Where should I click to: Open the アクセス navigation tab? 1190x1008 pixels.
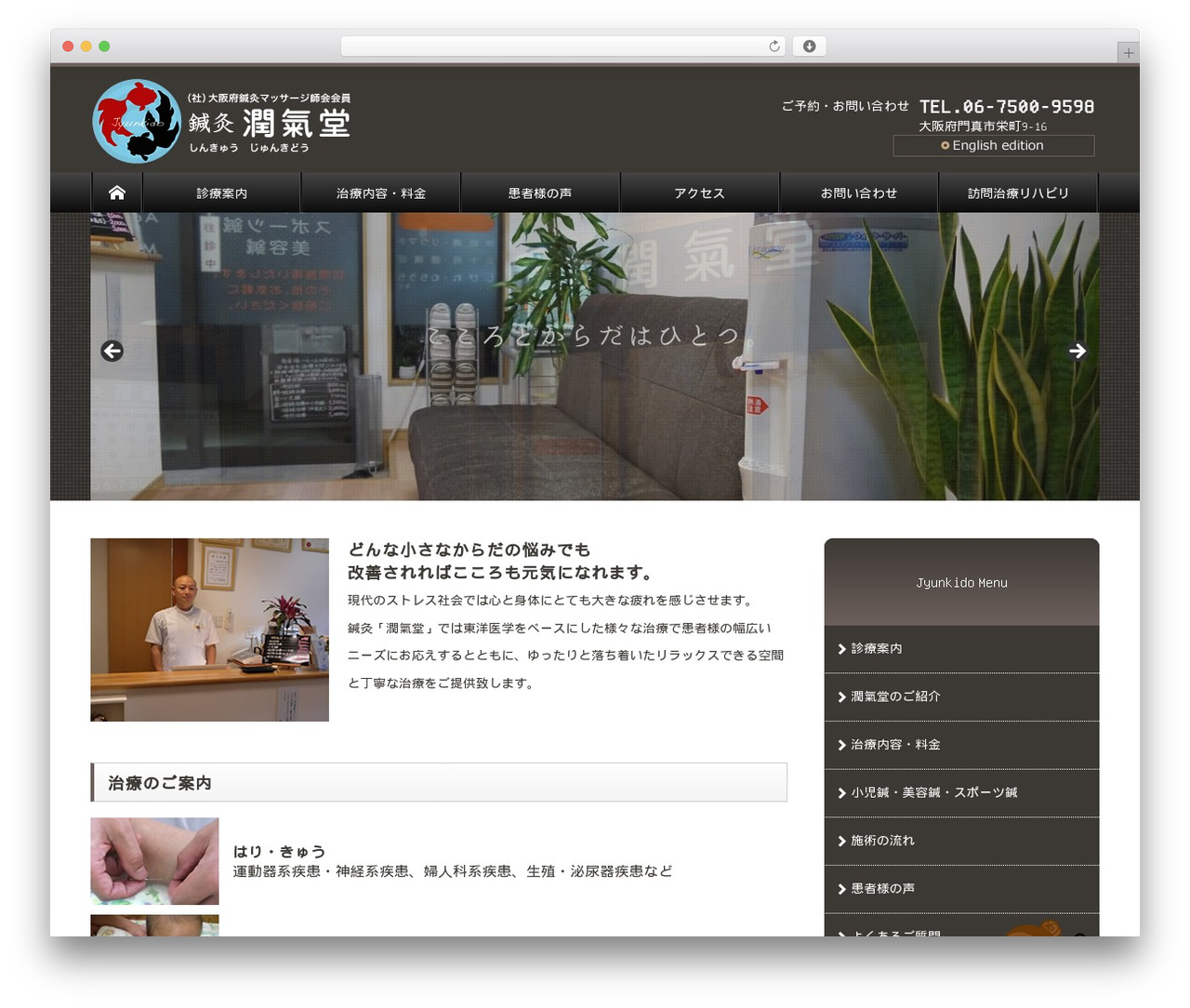click(699, 192)
